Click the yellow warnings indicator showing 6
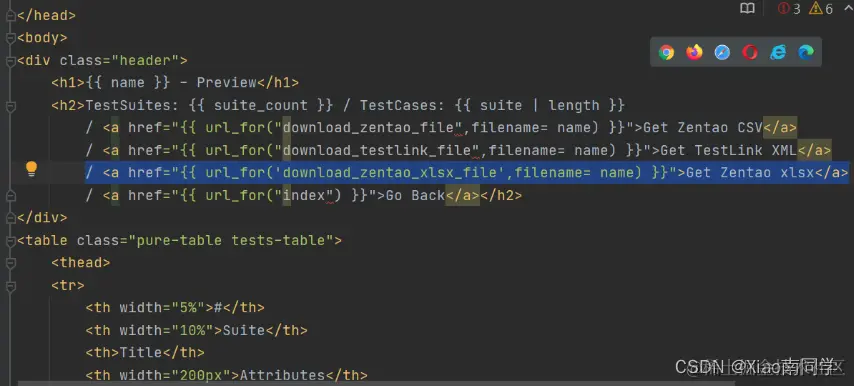This screenshot has width=854, height=386. click(821, 9)
